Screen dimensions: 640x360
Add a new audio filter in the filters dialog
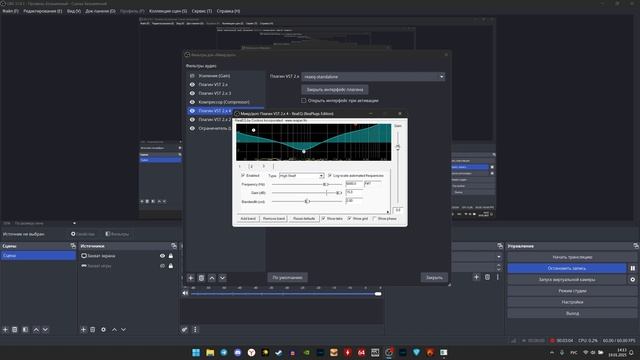[191, 278]
